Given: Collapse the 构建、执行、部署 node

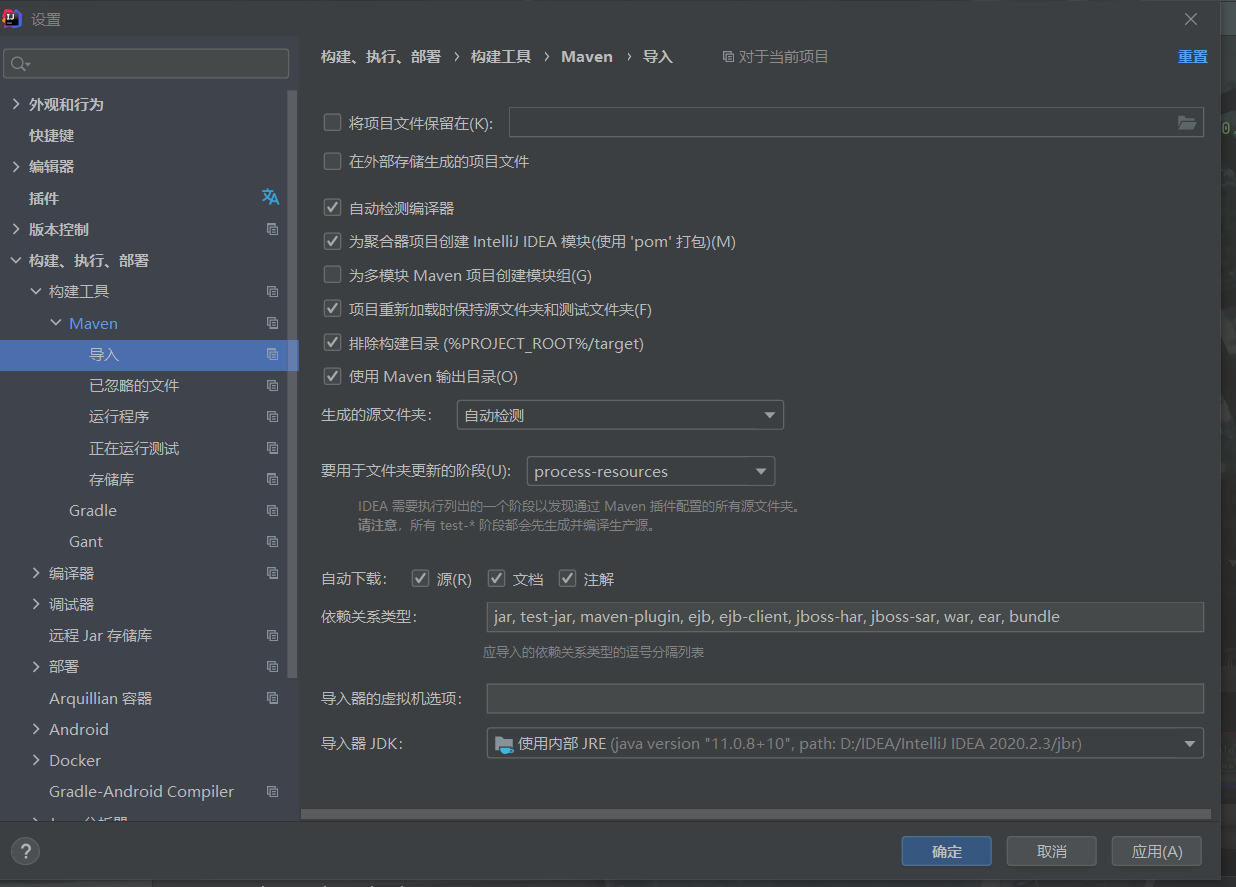Looking at the screenshot, I should [15, 260].
